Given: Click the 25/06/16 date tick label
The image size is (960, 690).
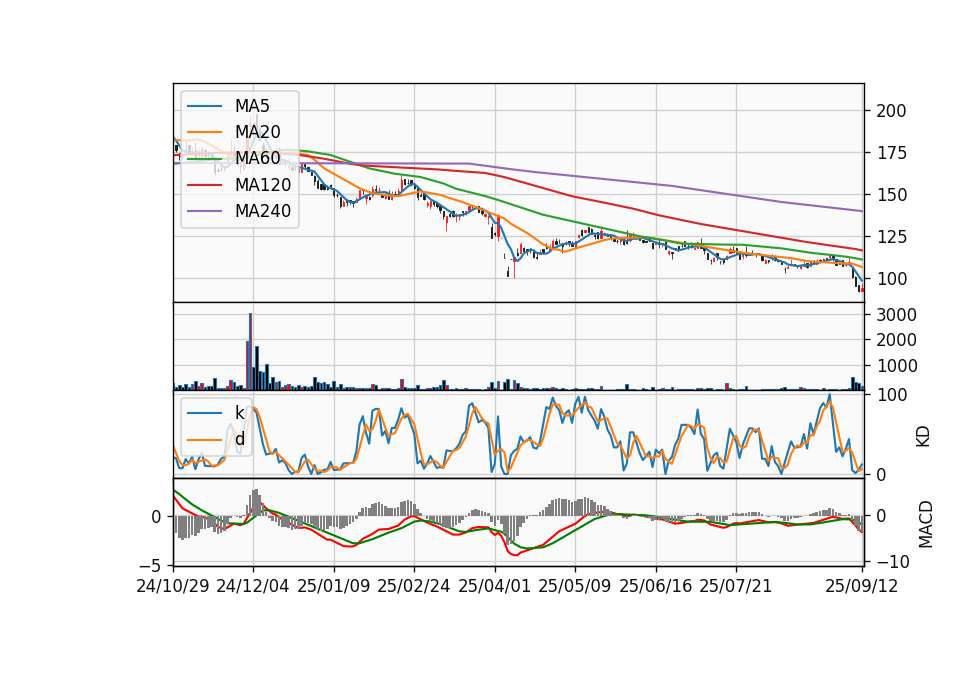Looking at the screenshot, I should point(656,587).
